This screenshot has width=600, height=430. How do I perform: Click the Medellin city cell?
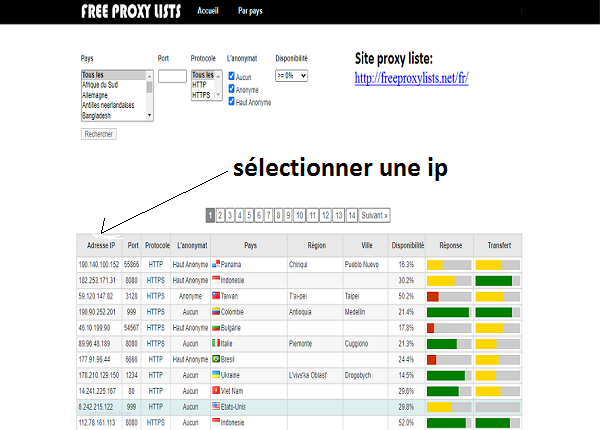(354, 312)
